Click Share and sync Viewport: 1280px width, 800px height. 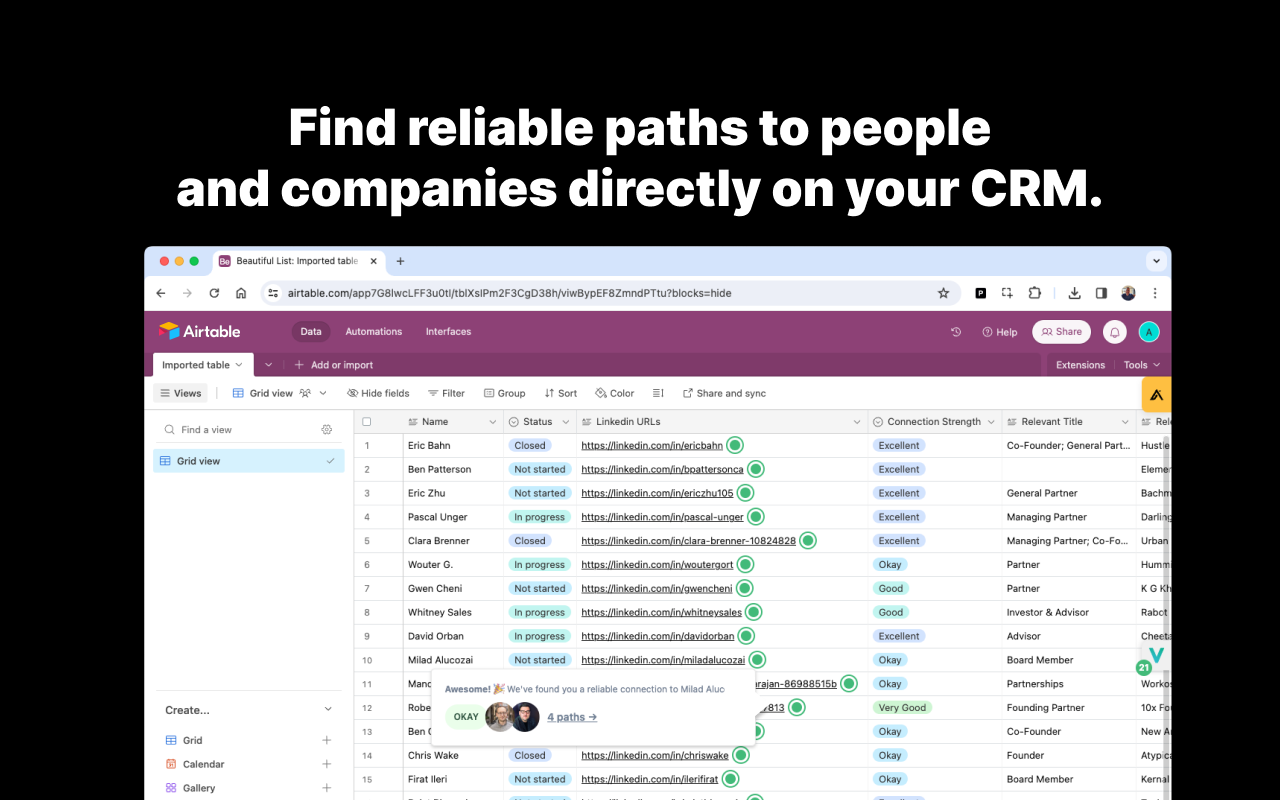coord(724,393)
